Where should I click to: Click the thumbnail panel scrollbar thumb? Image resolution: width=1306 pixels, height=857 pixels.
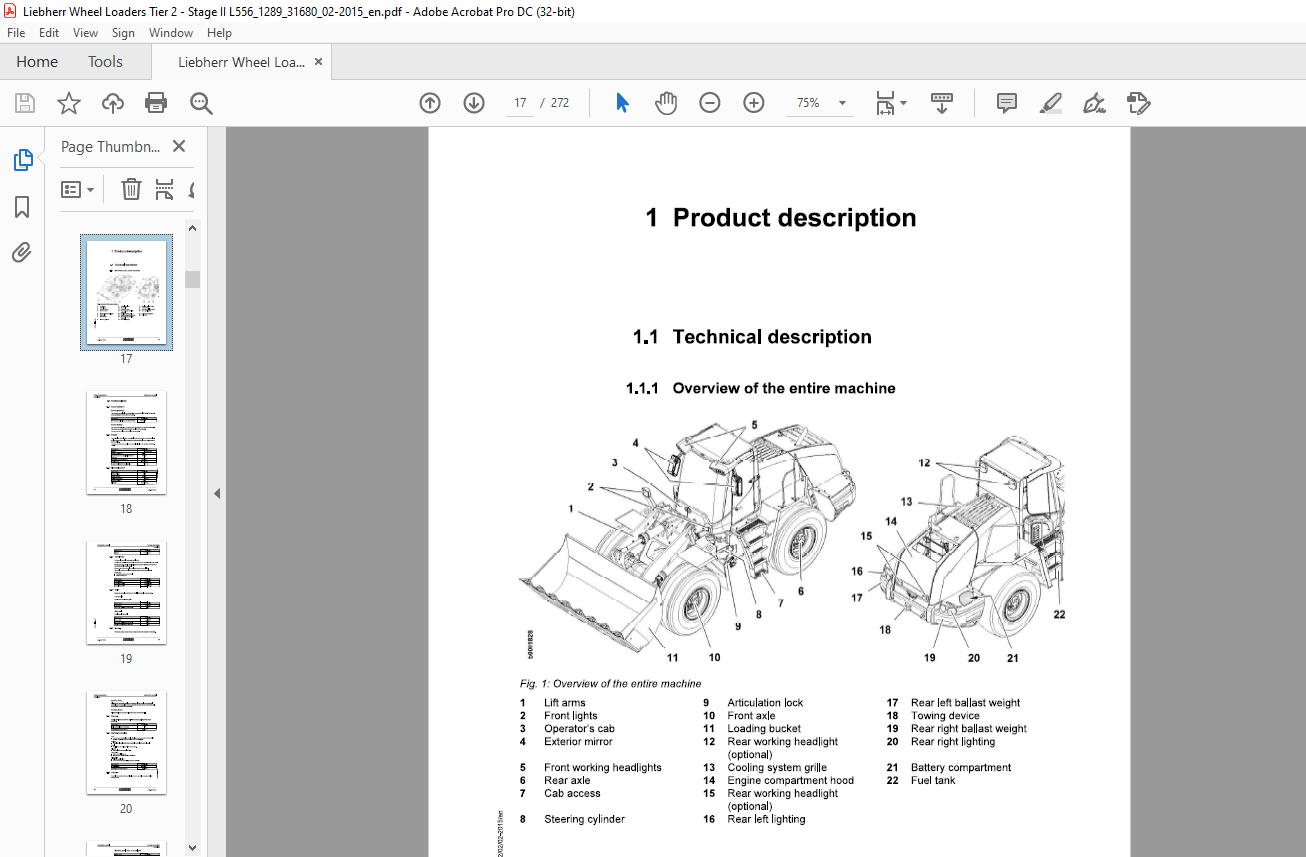coord(192,279)
